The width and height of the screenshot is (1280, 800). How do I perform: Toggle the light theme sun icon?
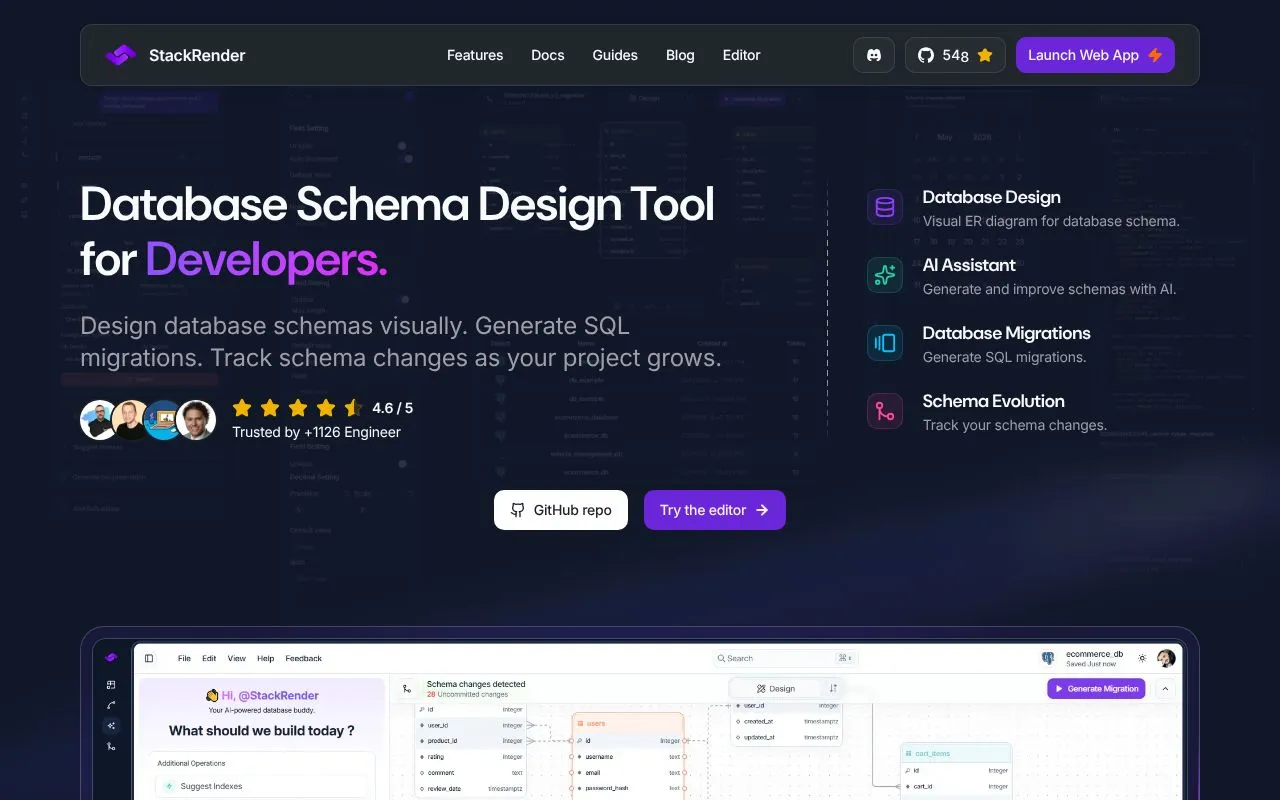click(1142, 658)
